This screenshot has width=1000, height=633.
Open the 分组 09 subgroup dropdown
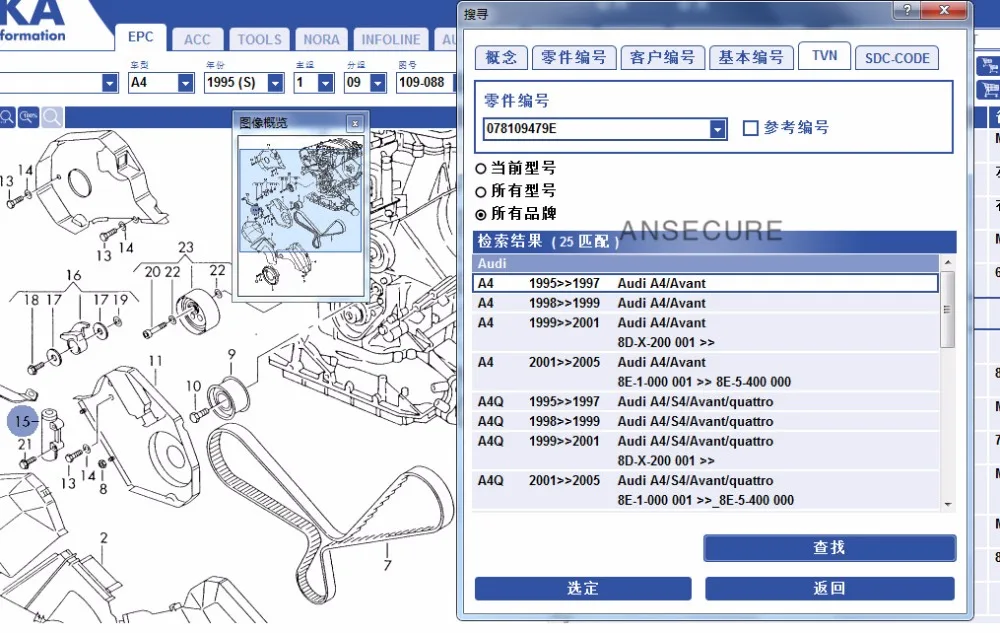(x=378, y=83)
